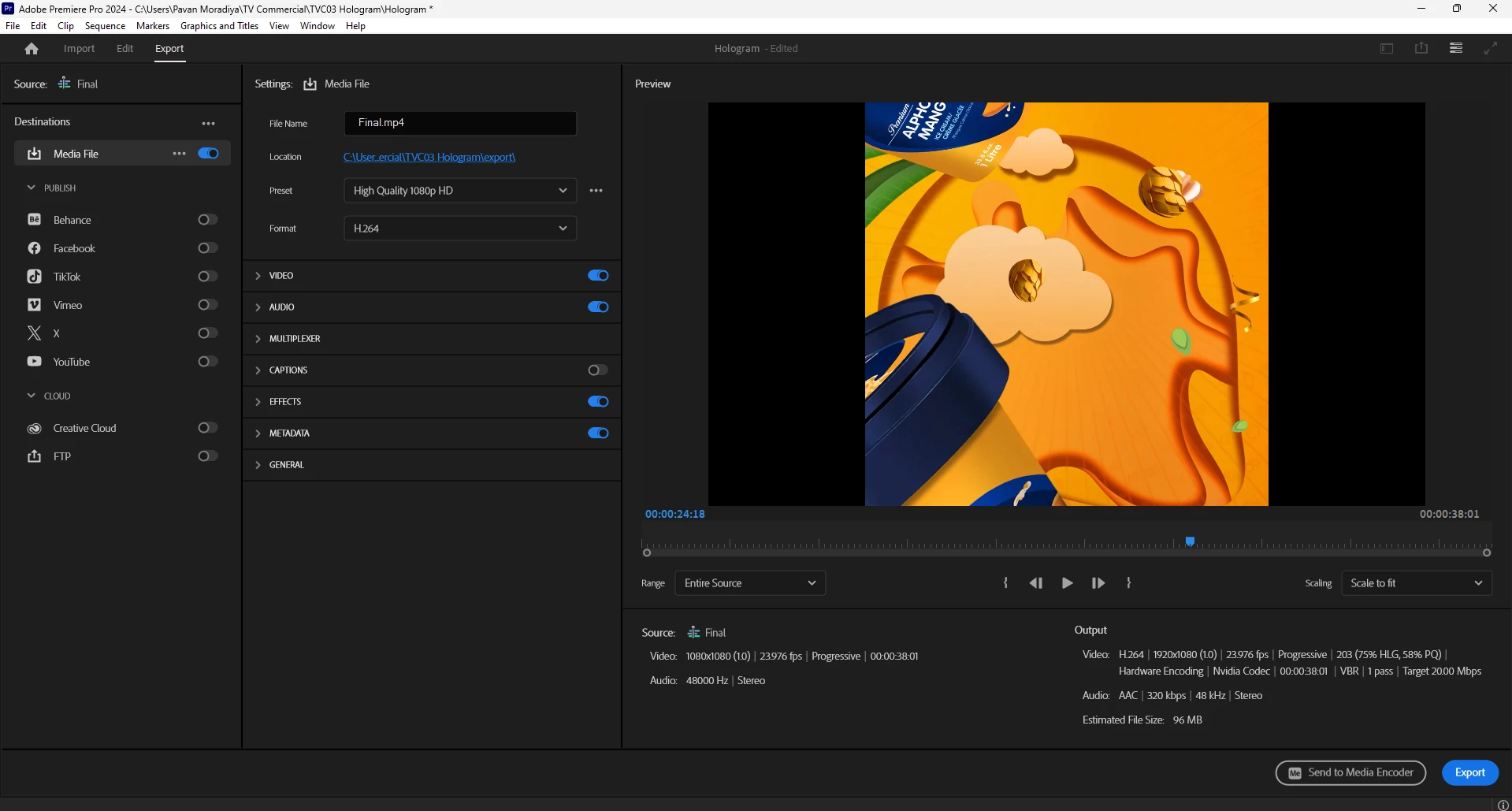Step back one frame in preview
The width and height of the screenshot is (1512, 811).
coord(1036,583)
